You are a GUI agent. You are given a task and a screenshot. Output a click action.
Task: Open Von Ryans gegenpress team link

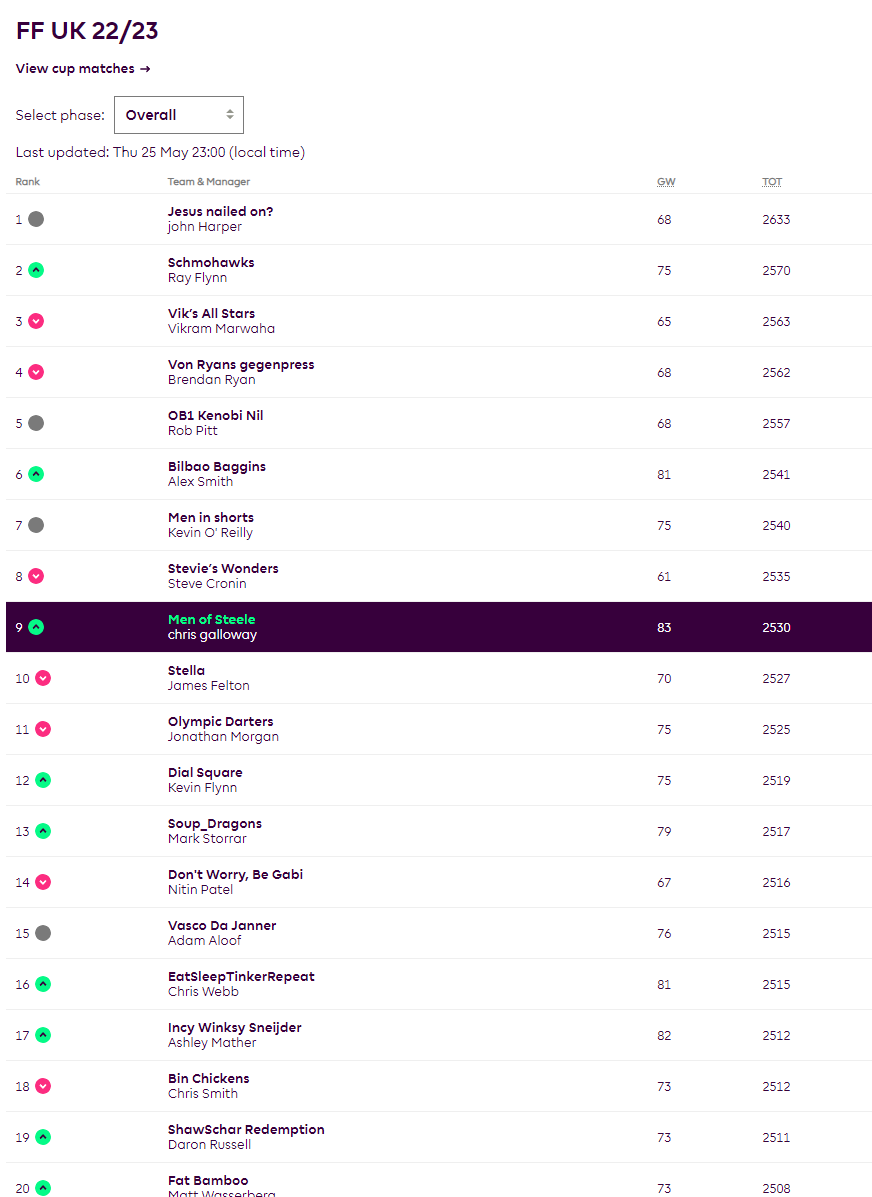[x=241, y=365]
